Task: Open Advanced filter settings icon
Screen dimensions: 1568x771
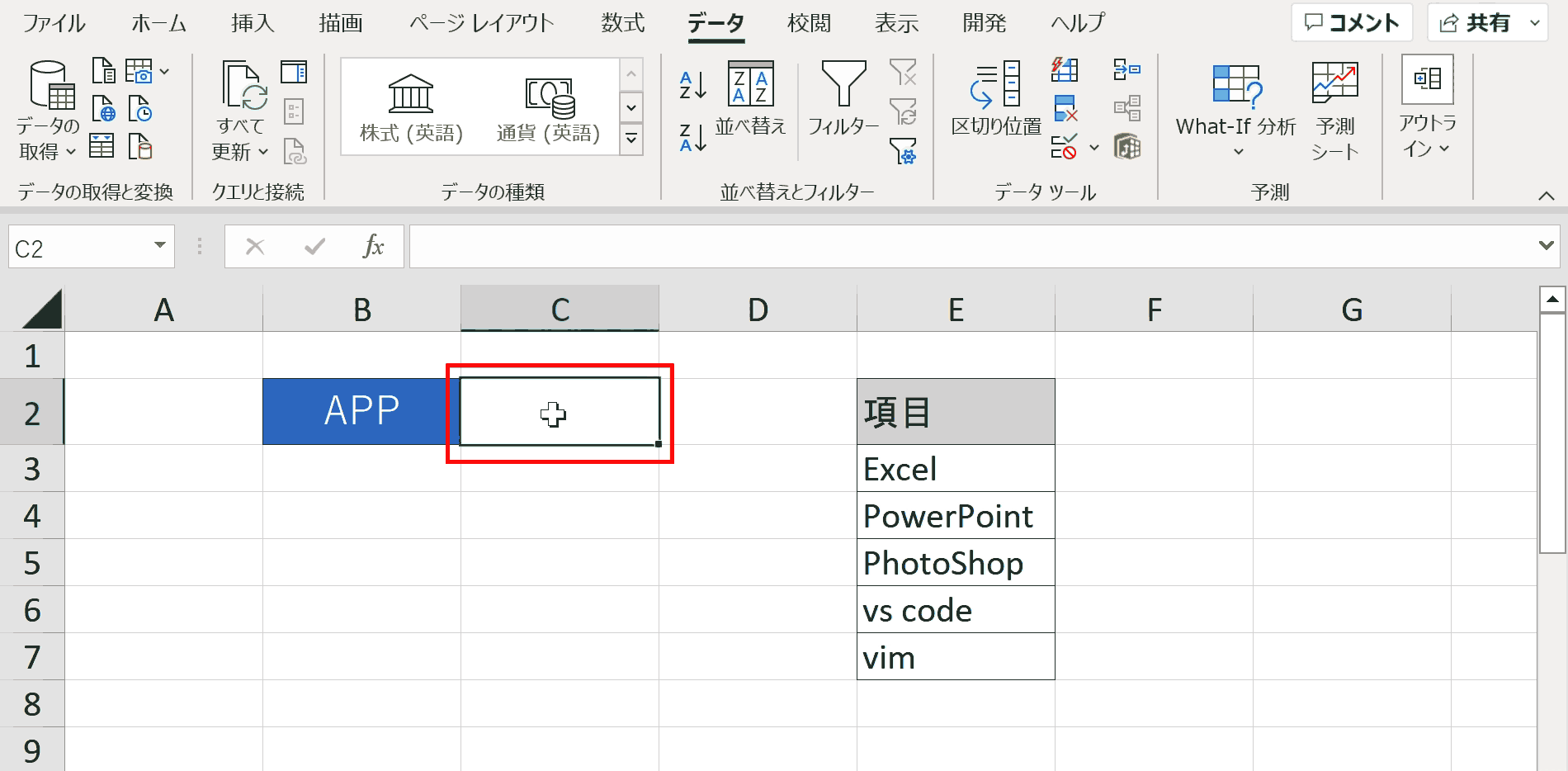Action: pos(903,150)
